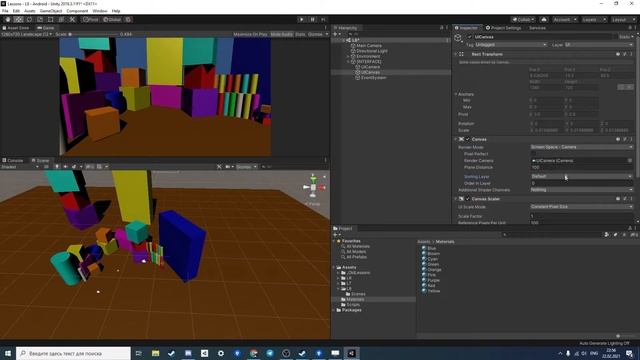Click the Plane Distance input field
This screenshot has height=360, width=640.
click(582, 168)
